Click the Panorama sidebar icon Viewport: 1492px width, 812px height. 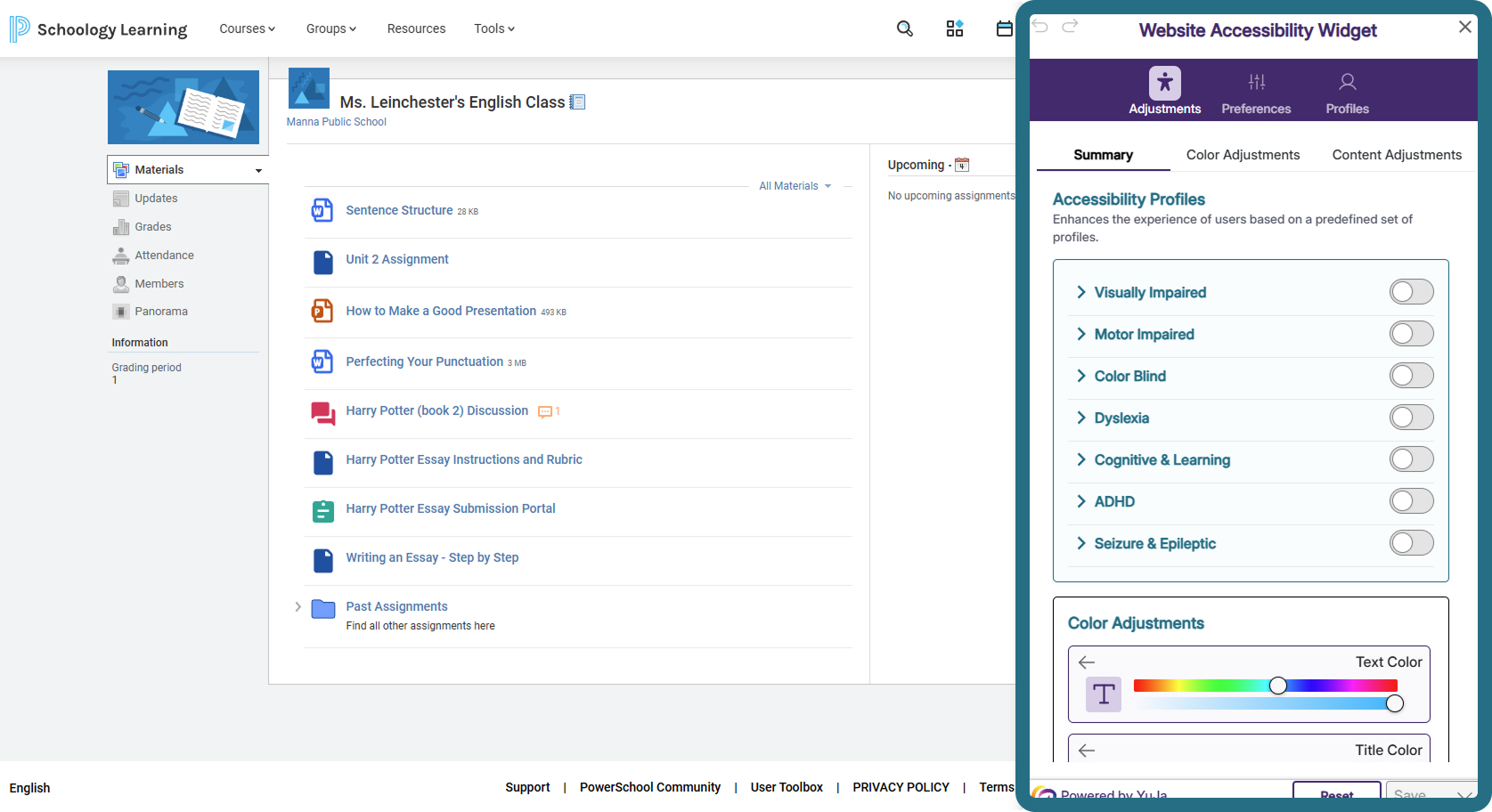(x=121, y=312)
